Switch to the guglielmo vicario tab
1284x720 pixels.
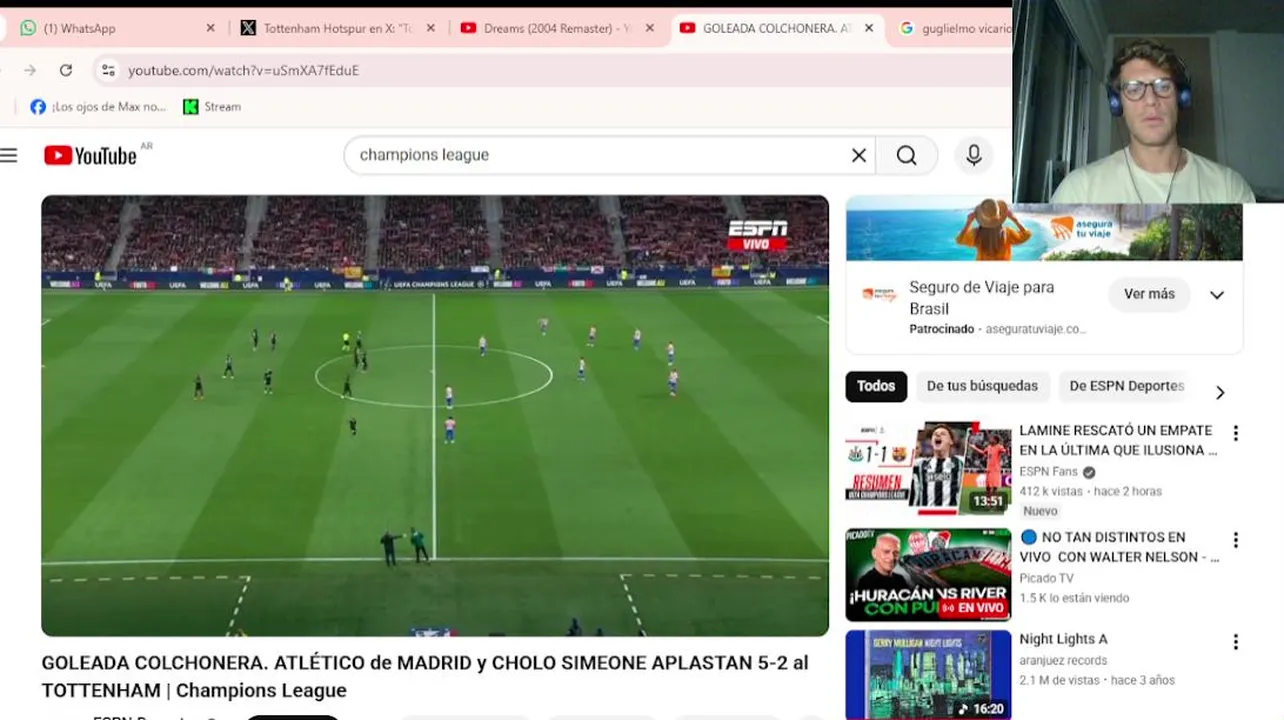(954, 28)
